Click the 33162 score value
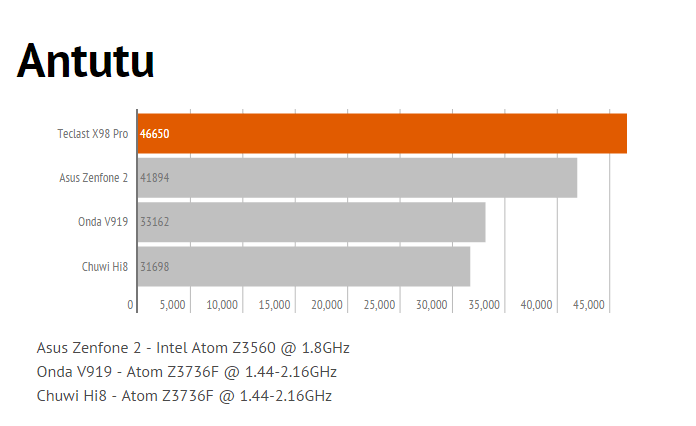The width and height of the screenshot is (696, 426). pyautogui.click(x=154, y=222)
